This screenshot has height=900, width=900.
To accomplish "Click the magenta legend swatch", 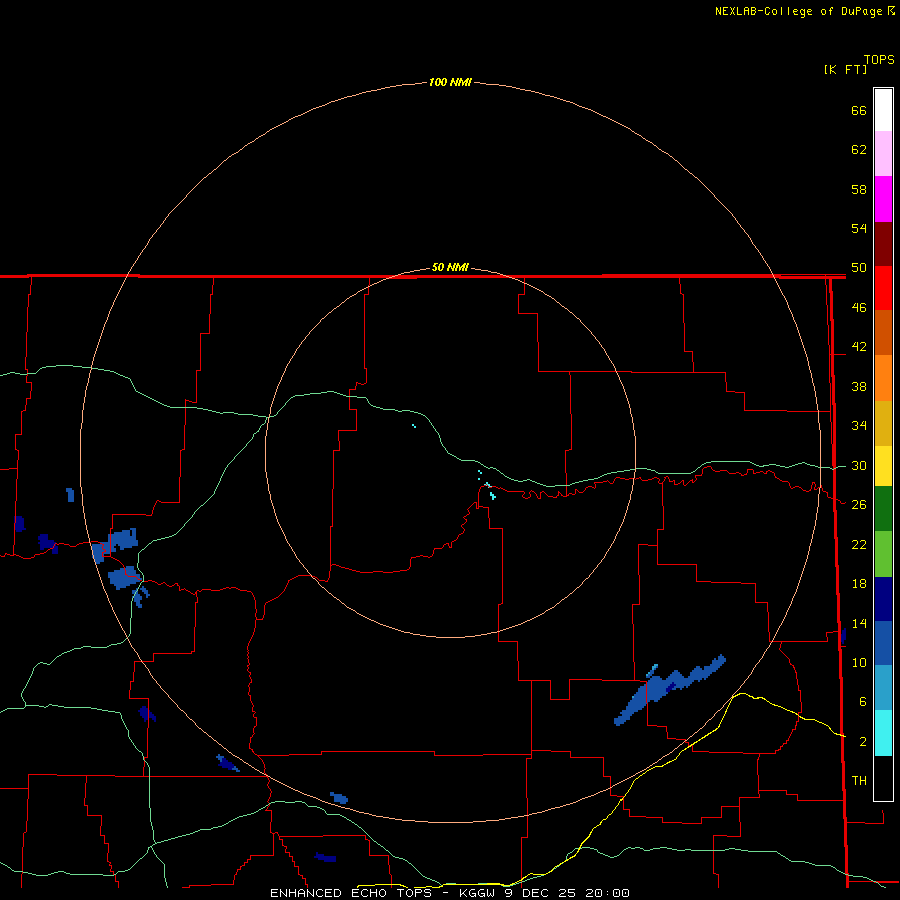I will coord(883,199).
